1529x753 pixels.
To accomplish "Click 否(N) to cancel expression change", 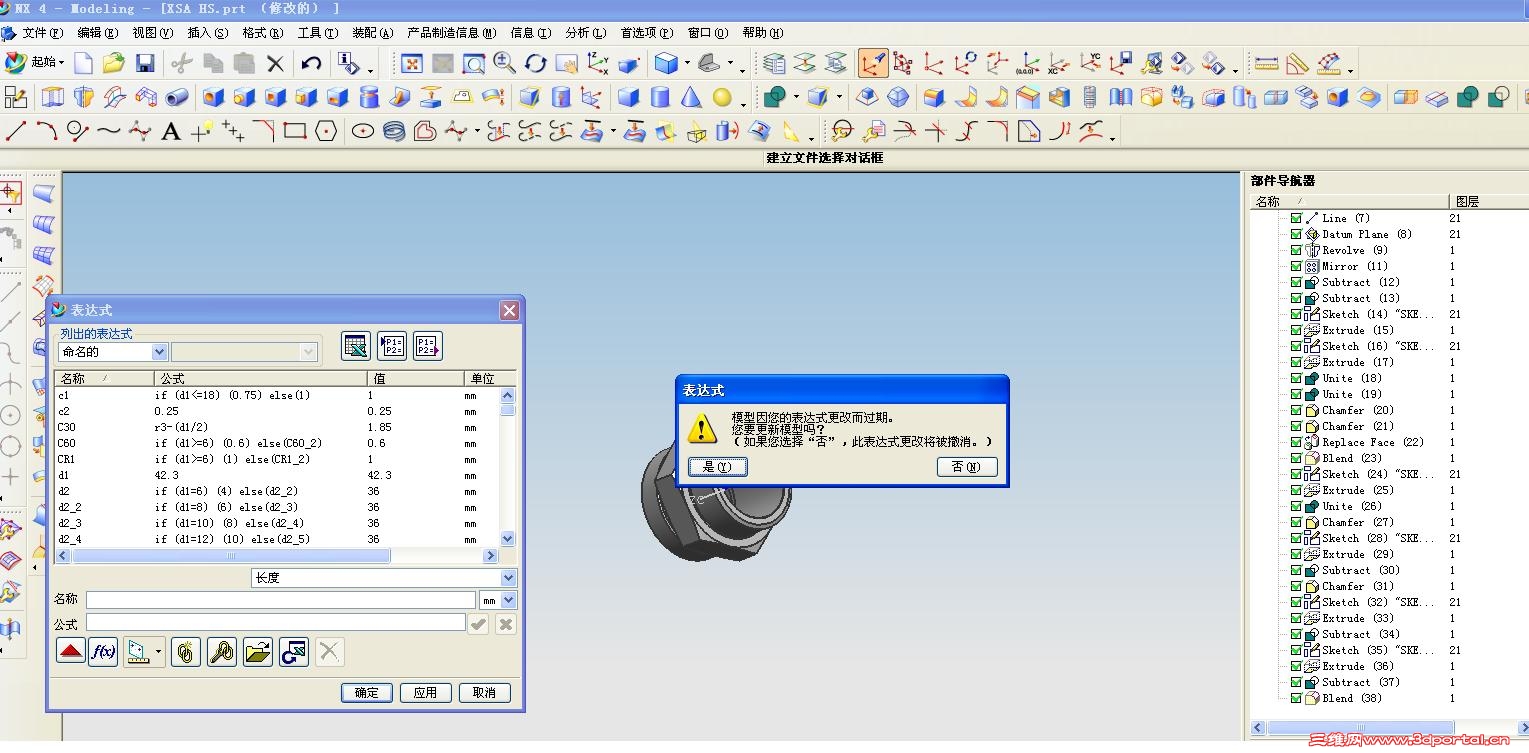I will pos(966,467).
